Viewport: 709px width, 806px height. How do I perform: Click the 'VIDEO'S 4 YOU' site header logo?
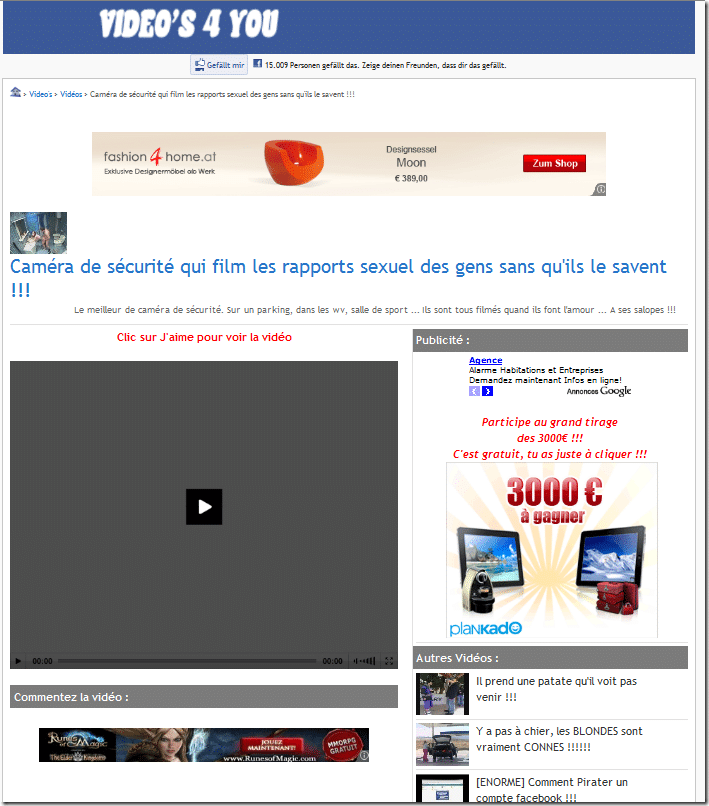click(x=189, y=24)
